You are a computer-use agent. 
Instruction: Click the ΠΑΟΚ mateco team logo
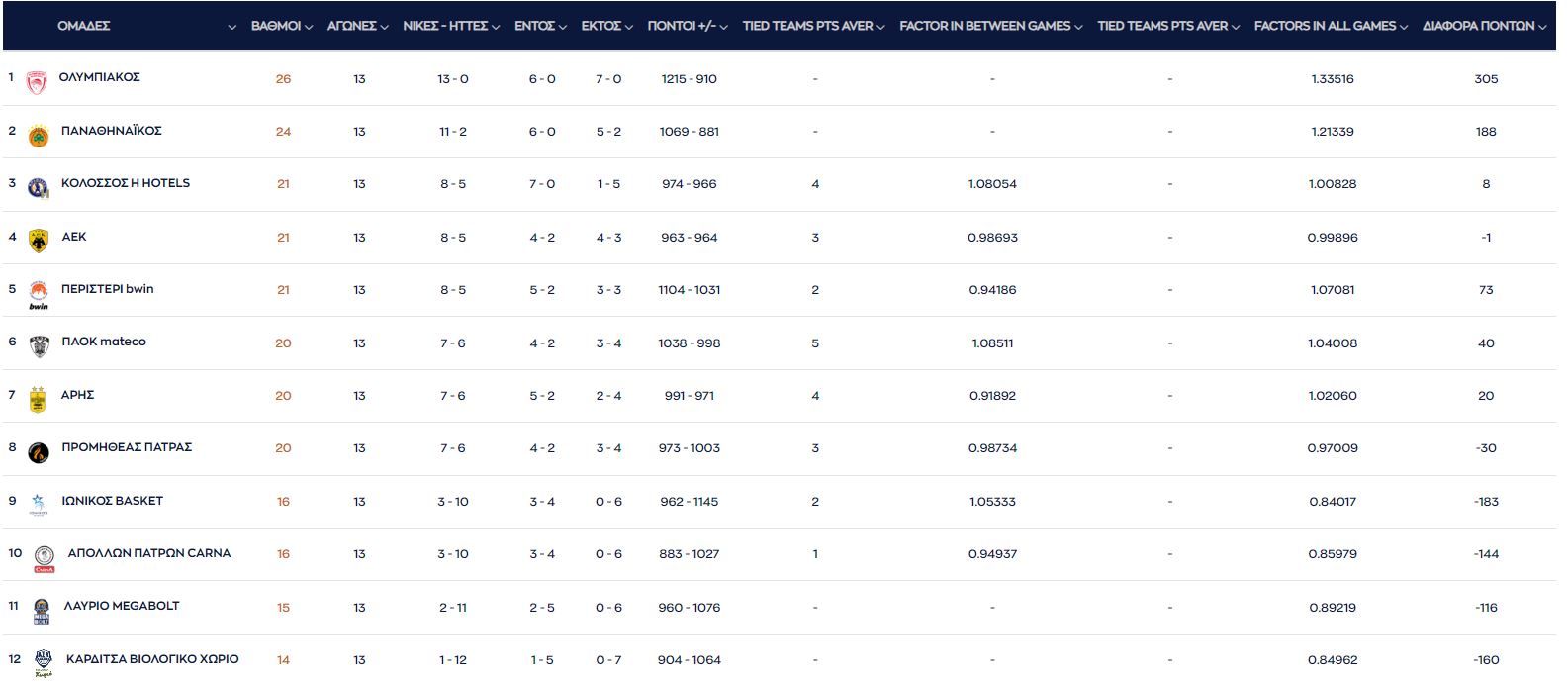(40, 346)
